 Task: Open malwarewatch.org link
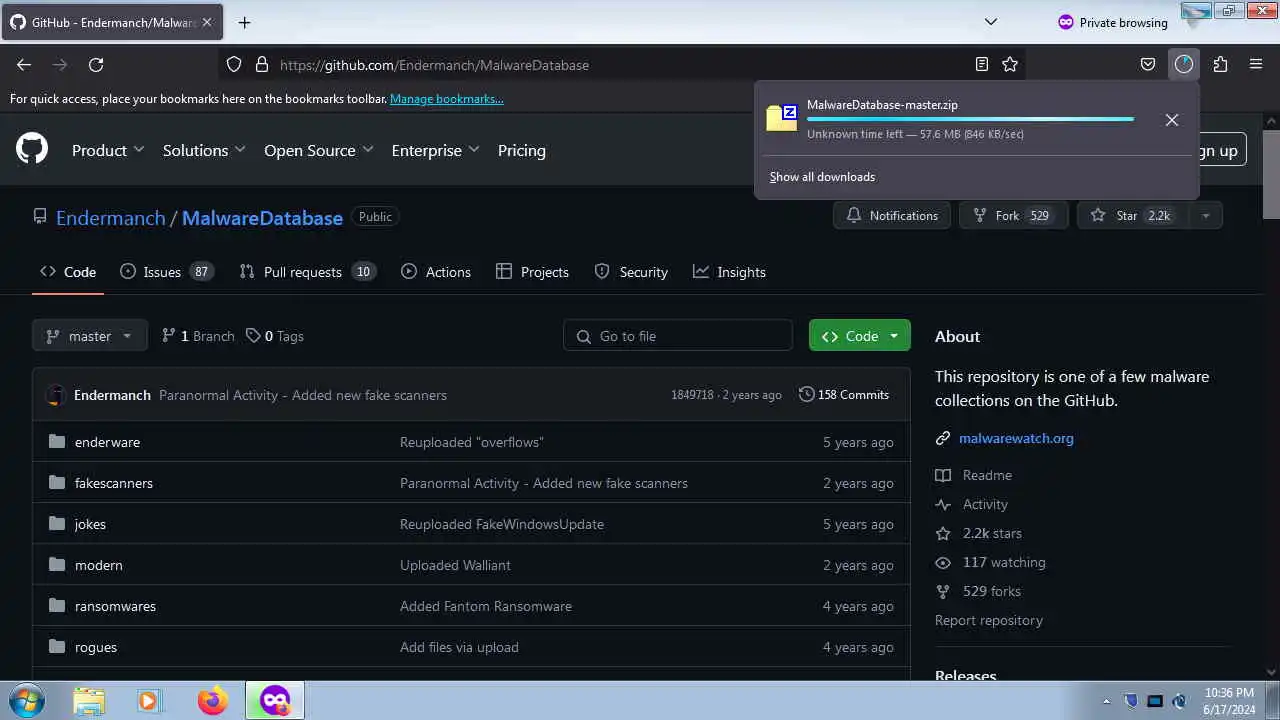pos(1016,438)
